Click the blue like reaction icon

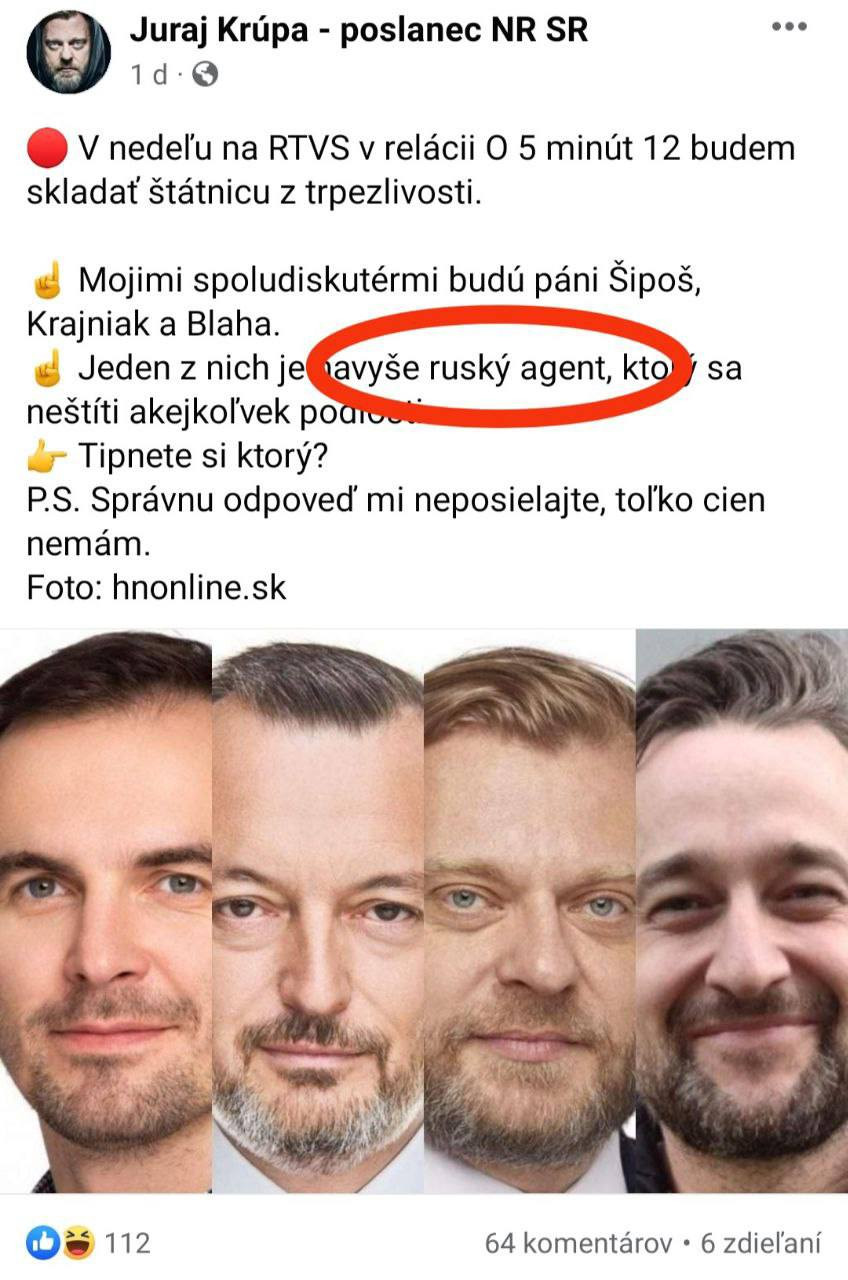44,1243
